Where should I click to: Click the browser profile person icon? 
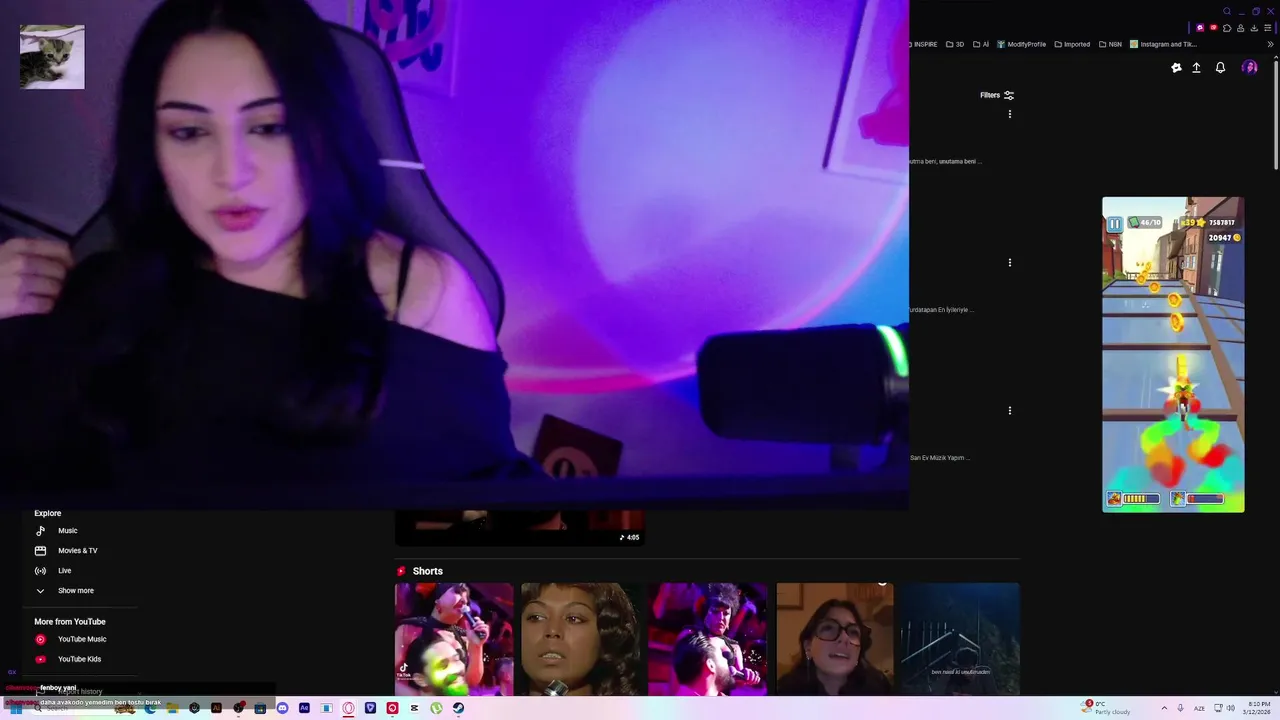coord(1240,28)
